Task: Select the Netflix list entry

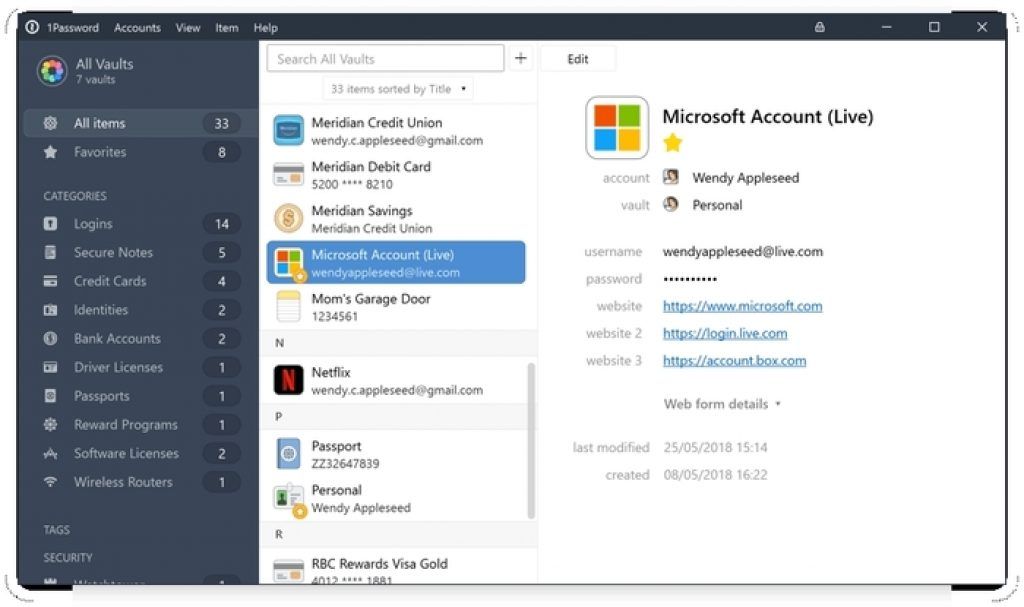Action: 398,380
